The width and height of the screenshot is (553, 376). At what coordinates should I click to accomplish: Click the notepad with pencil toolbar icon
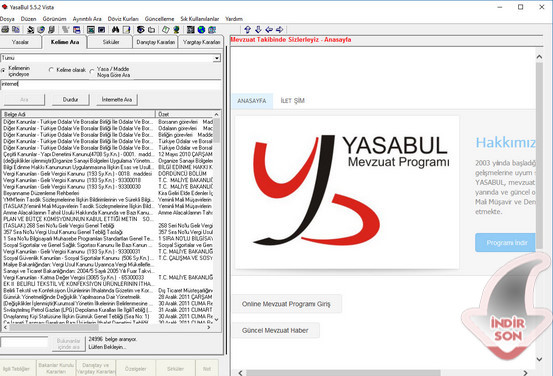coord(126,30)
